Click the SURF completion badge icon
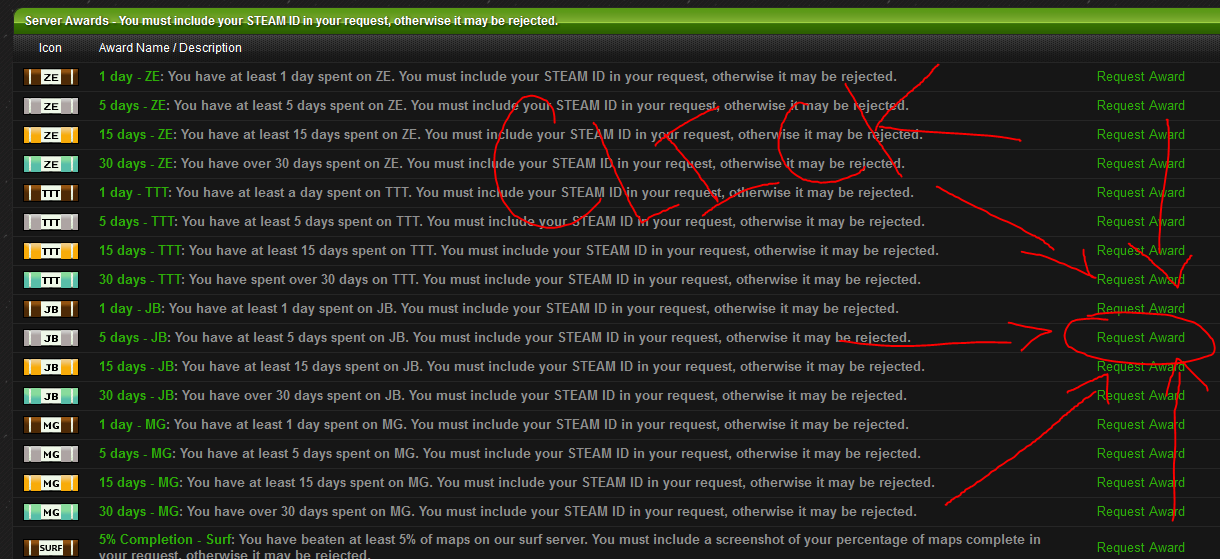This screenshot has height=559, width=1220. [x=50, y=548]
